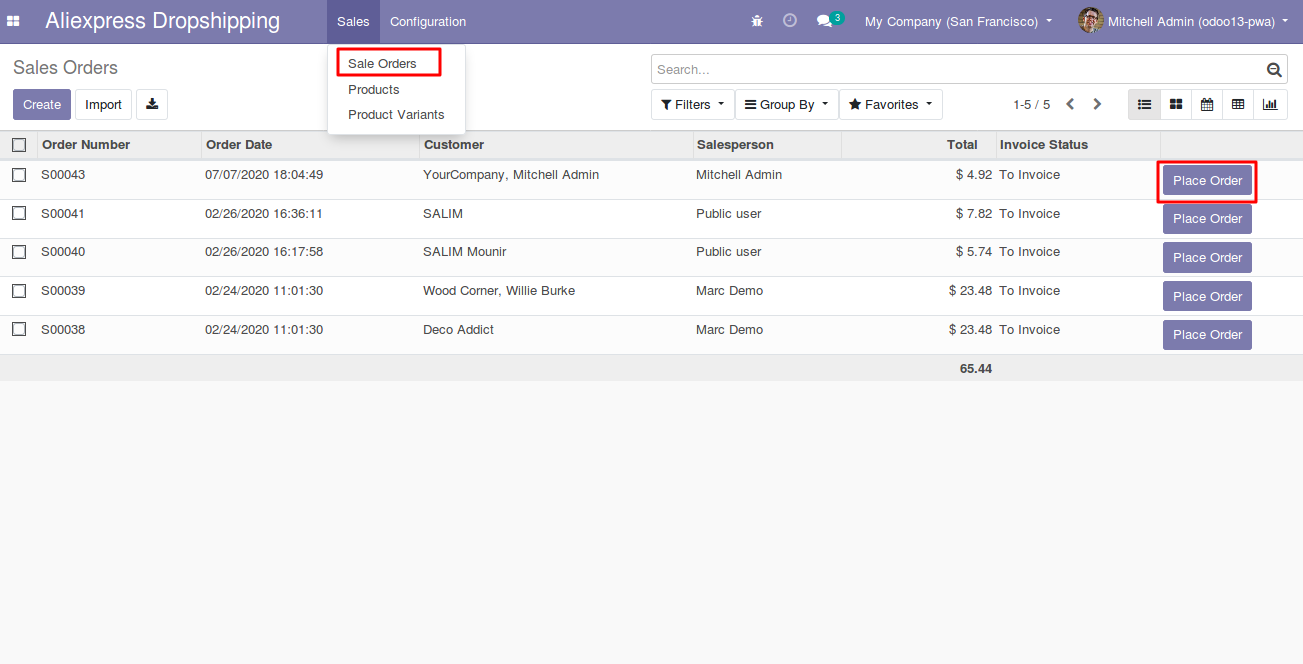Screen dimensions: 1303x664
Task: Open the Group By dropdown
Action: (787, 104)
